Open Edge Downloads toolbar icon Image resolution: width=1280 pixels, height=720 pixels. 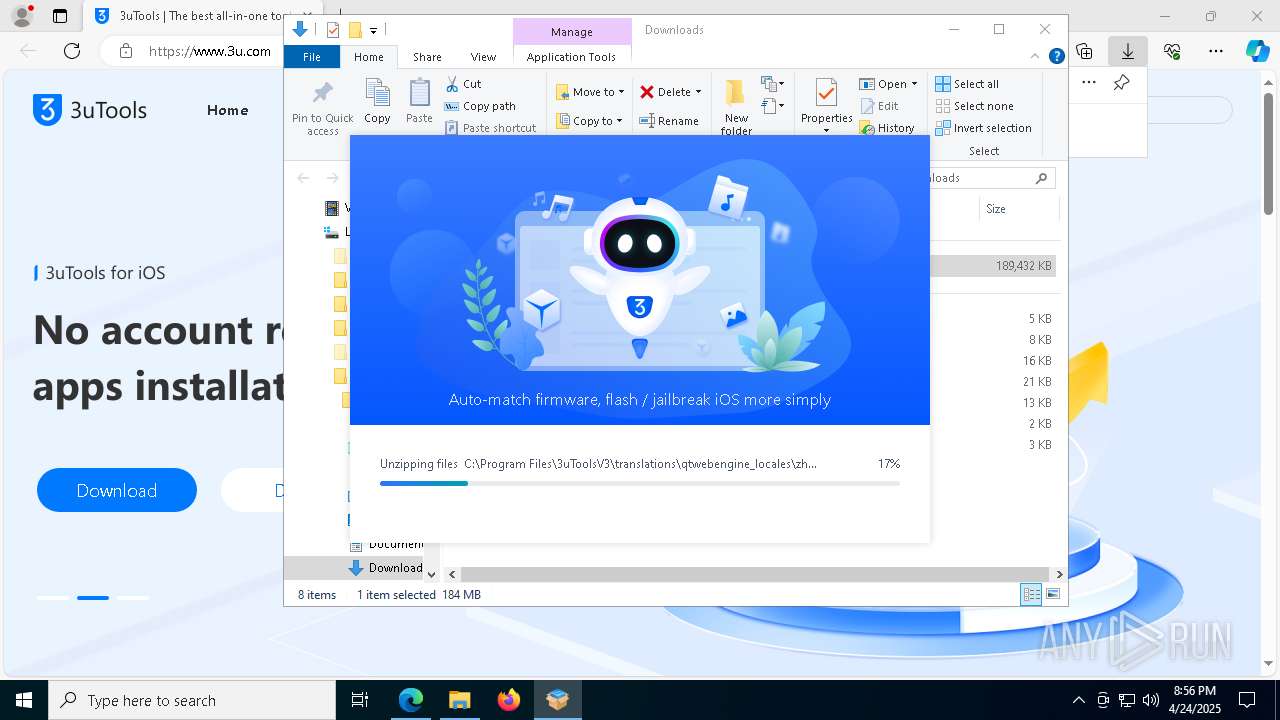point(1127,51)
